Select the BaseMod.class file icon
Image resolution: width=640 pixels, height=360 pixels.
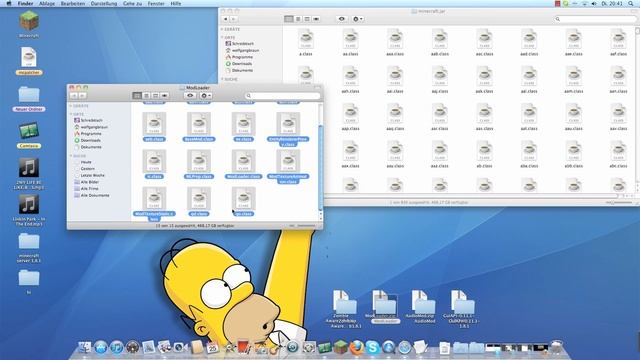pyautogui.click(x=199, y=124)
